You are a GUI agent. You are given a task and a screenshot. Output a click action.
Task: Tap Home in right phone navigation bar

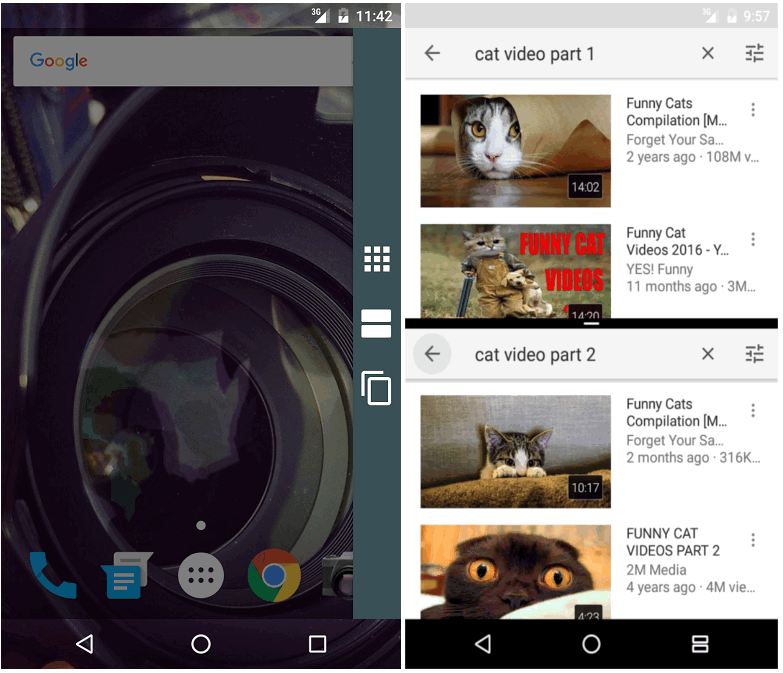pyautogui.click(x=591, y=644)
